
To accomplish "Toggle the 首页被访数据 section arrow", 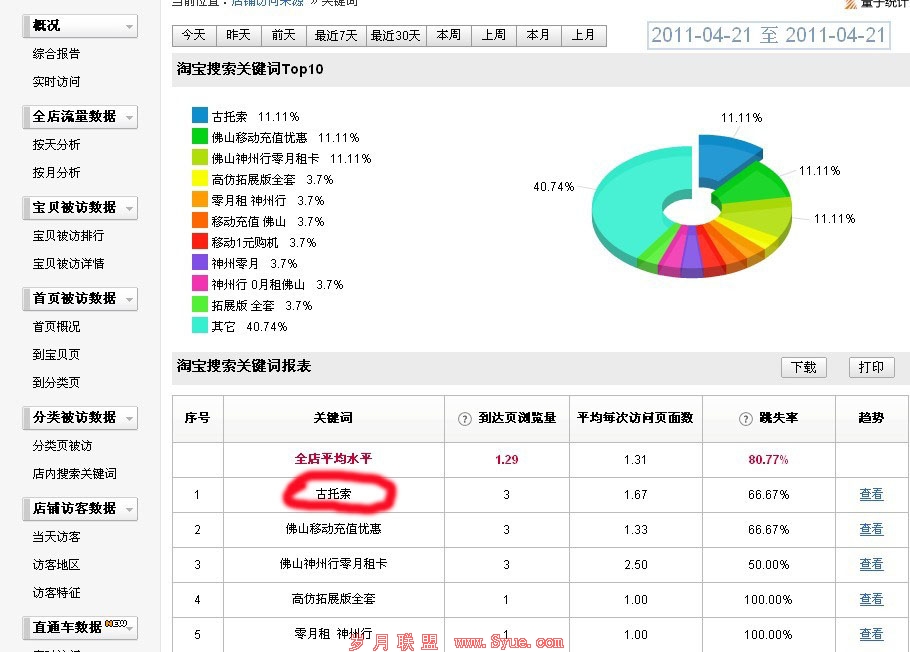I will pyautogui.click(x=129, y=300).
